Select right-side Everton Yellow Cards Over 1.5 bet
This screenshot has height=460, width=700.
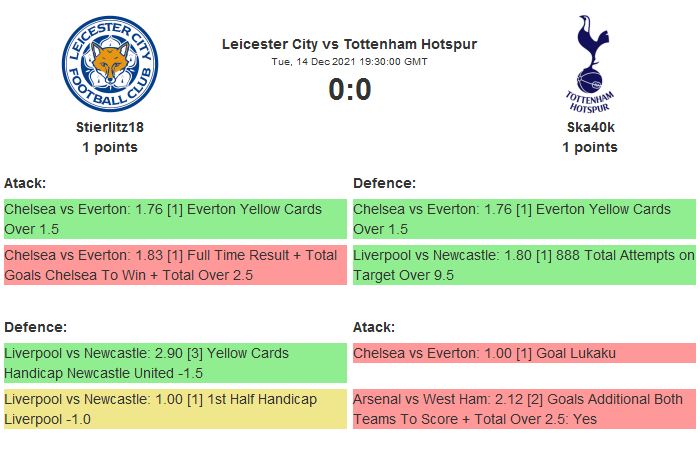click(523, 219)
